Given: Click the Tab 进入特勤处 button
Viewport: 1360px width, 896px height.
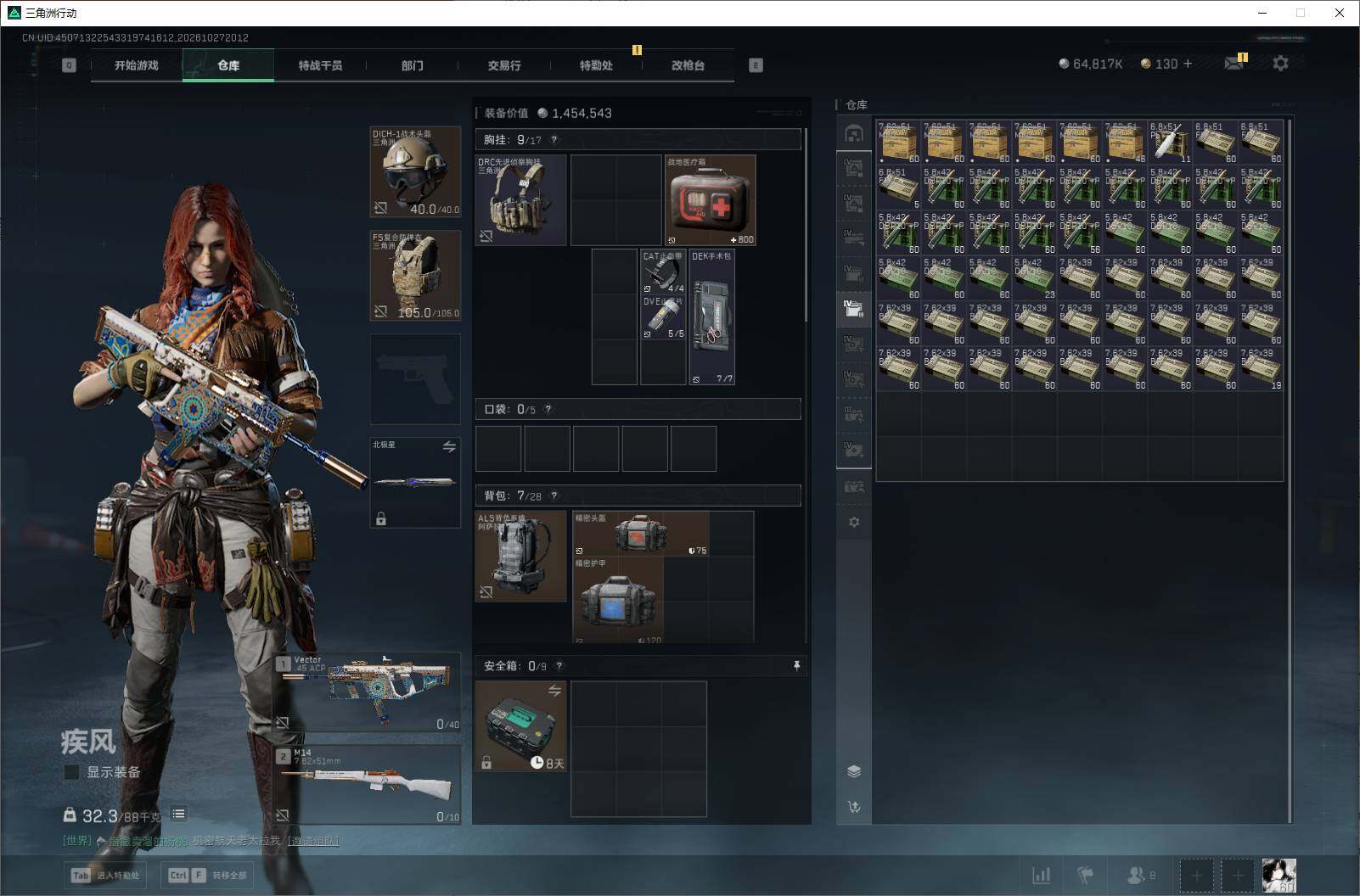Looking at the screenshot, I should pos(107,876).
